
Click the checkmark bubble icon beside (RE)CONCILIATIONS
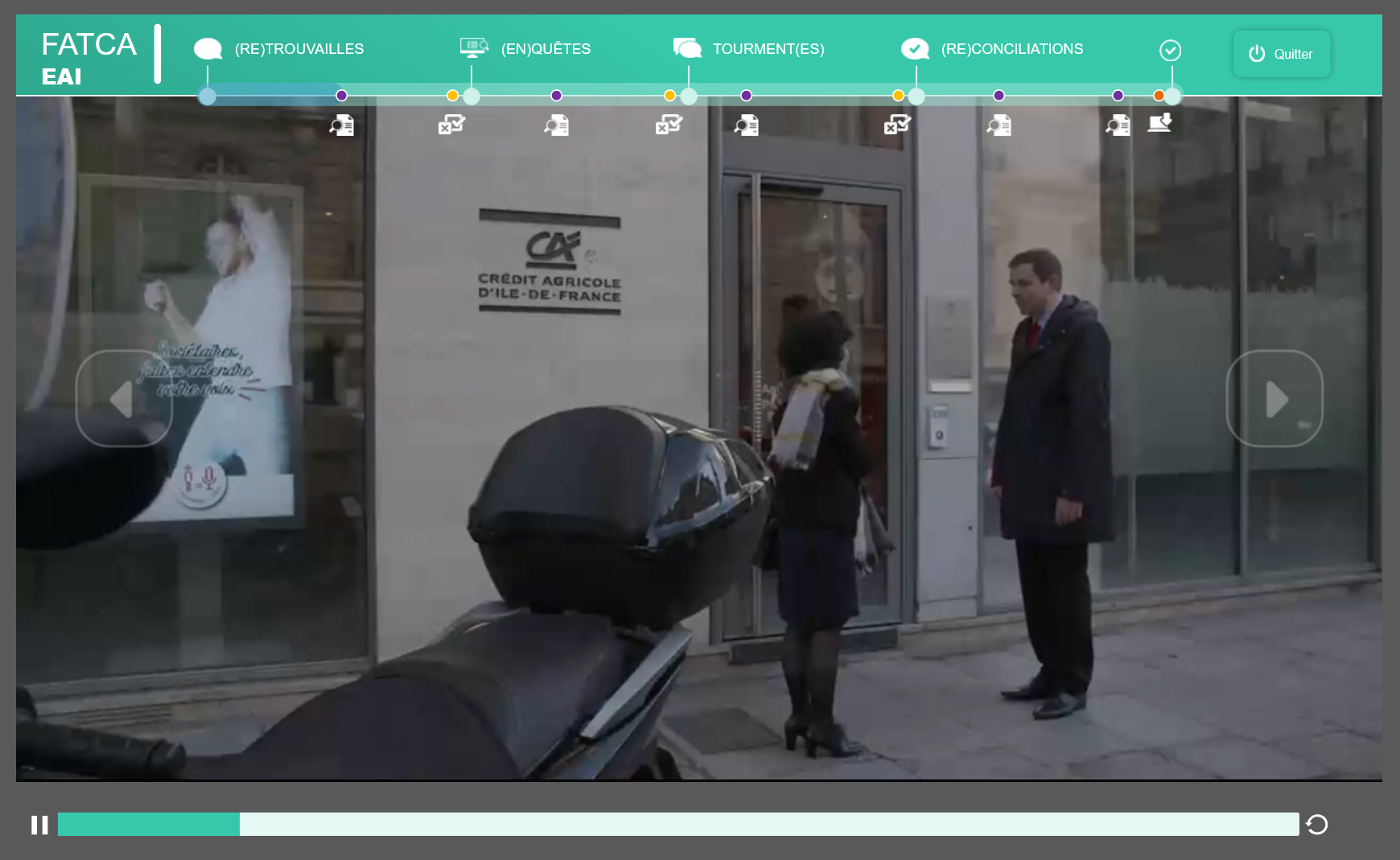[915, 49]
